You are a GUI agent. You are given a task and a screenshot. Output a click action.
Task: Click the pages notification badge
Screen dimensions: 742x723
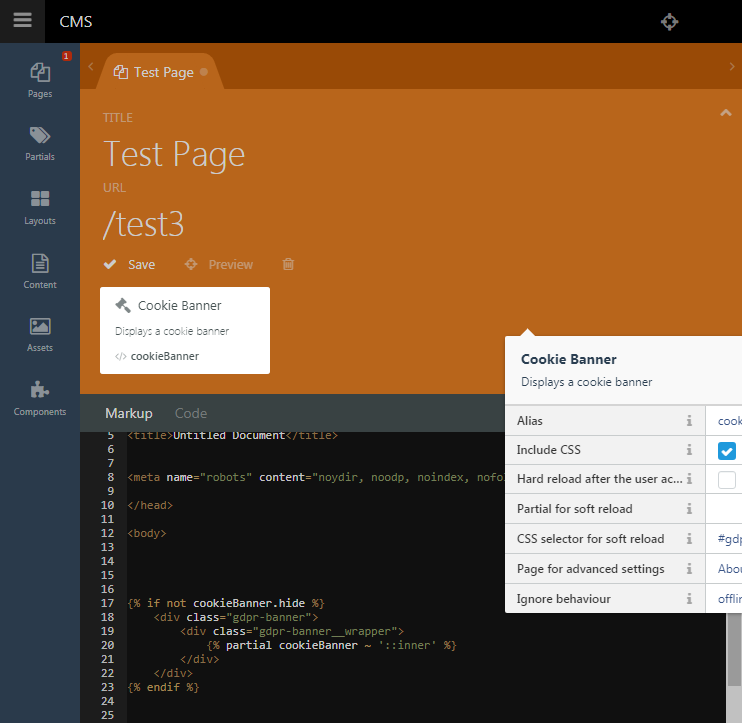pyautogui.click(x=66, y=56)
